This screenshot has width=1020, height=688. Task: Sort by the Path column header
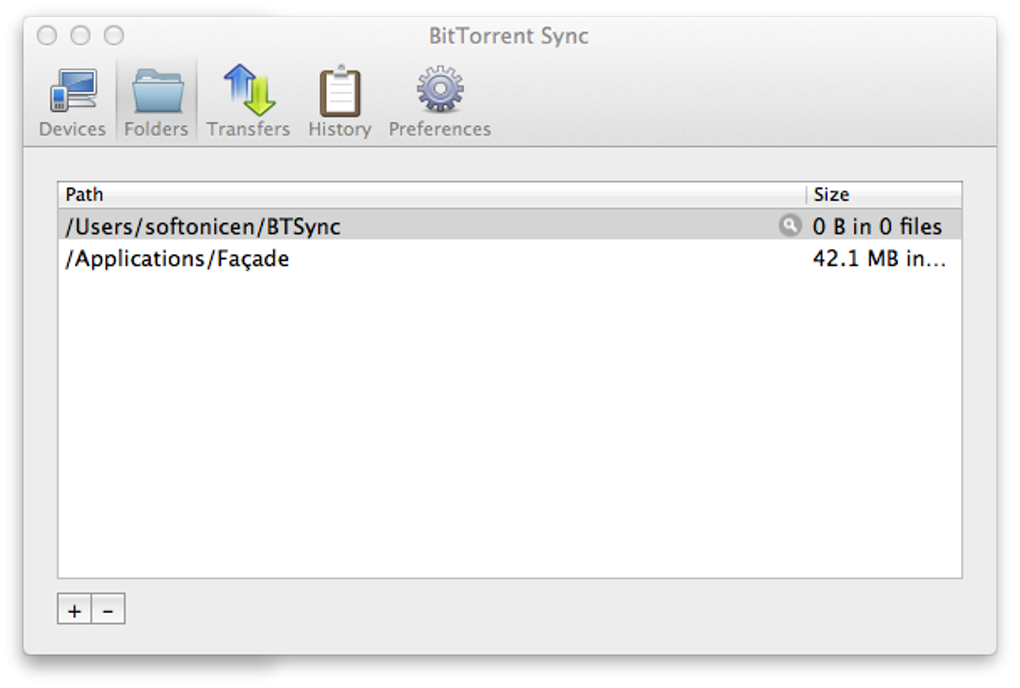pyautogui.click(x=430, y=195)
